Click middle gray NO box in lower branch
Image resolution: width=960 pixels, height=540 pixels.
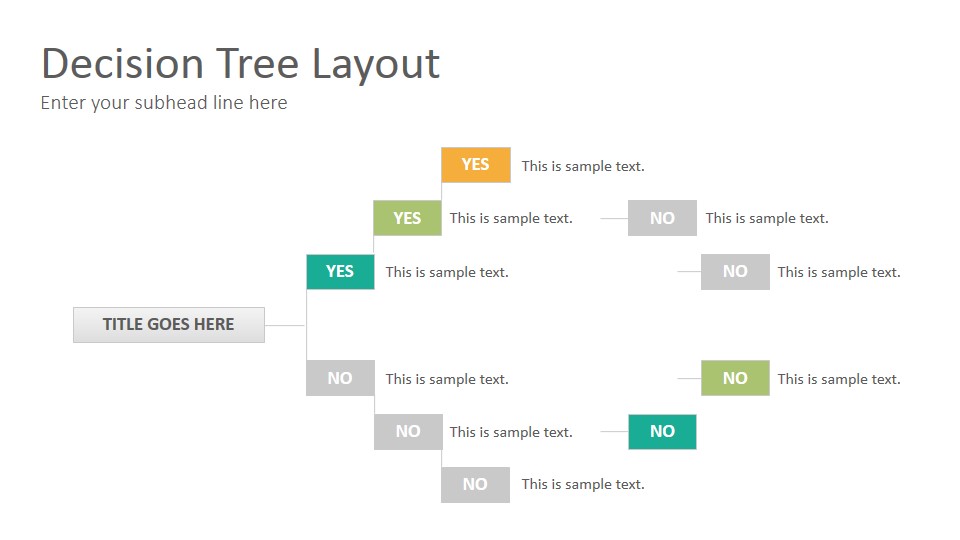pyautogui.click(x=408, y=432)
